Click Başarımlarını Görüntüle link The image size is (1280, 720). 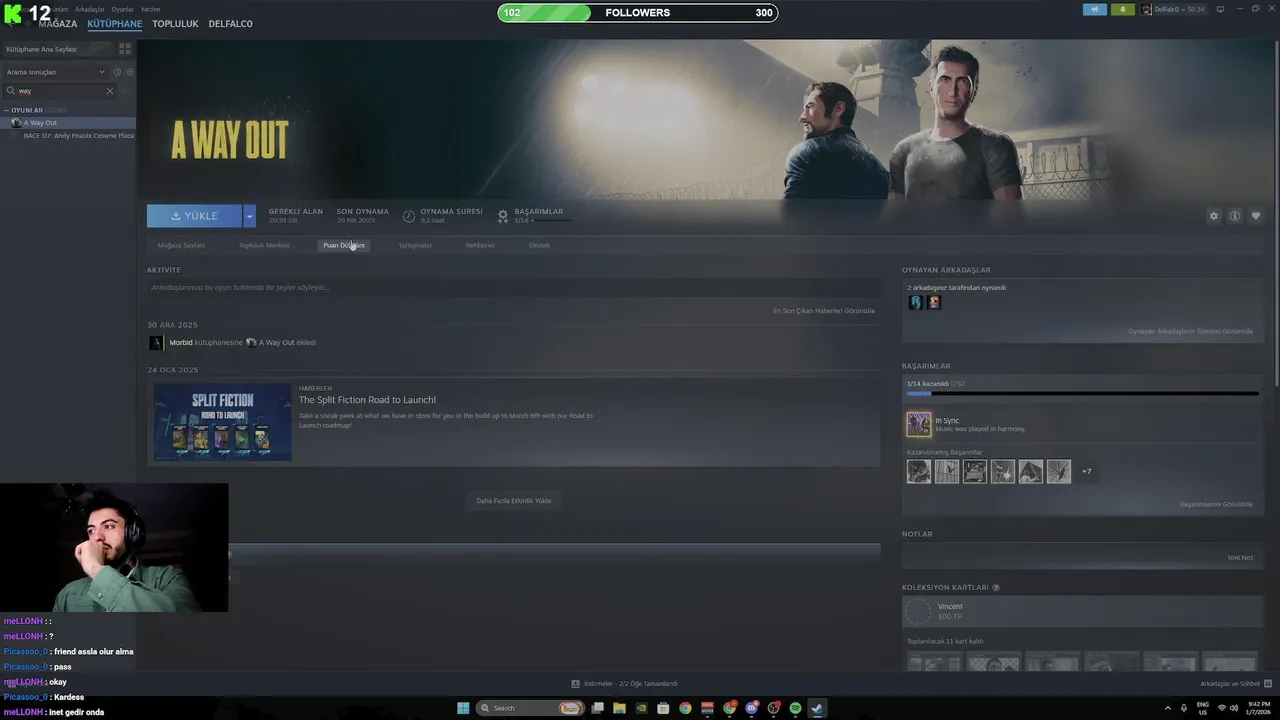tap(1216, 504)
